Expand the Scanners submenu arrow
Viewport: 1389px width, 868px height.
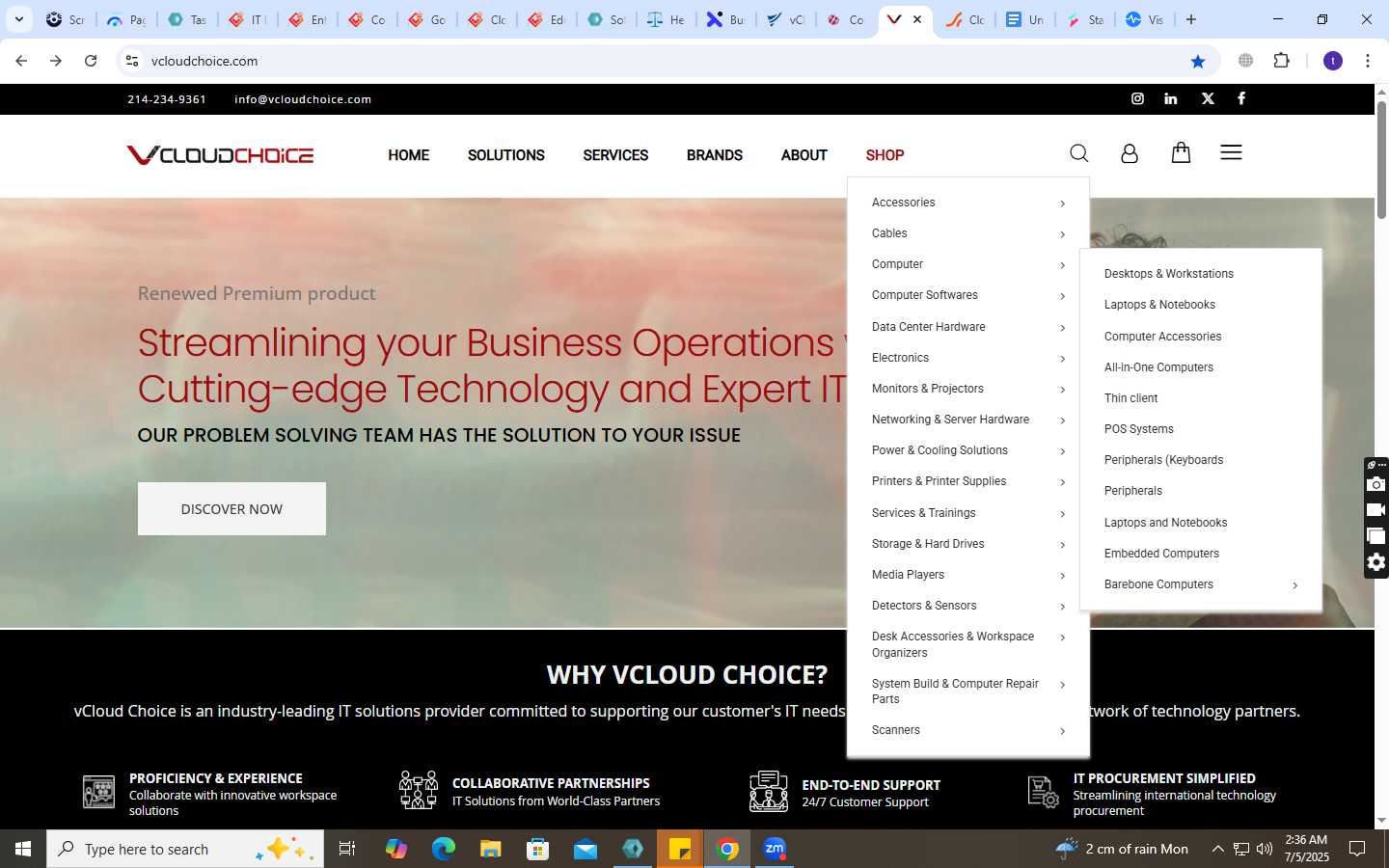[x=1062, y=731]
